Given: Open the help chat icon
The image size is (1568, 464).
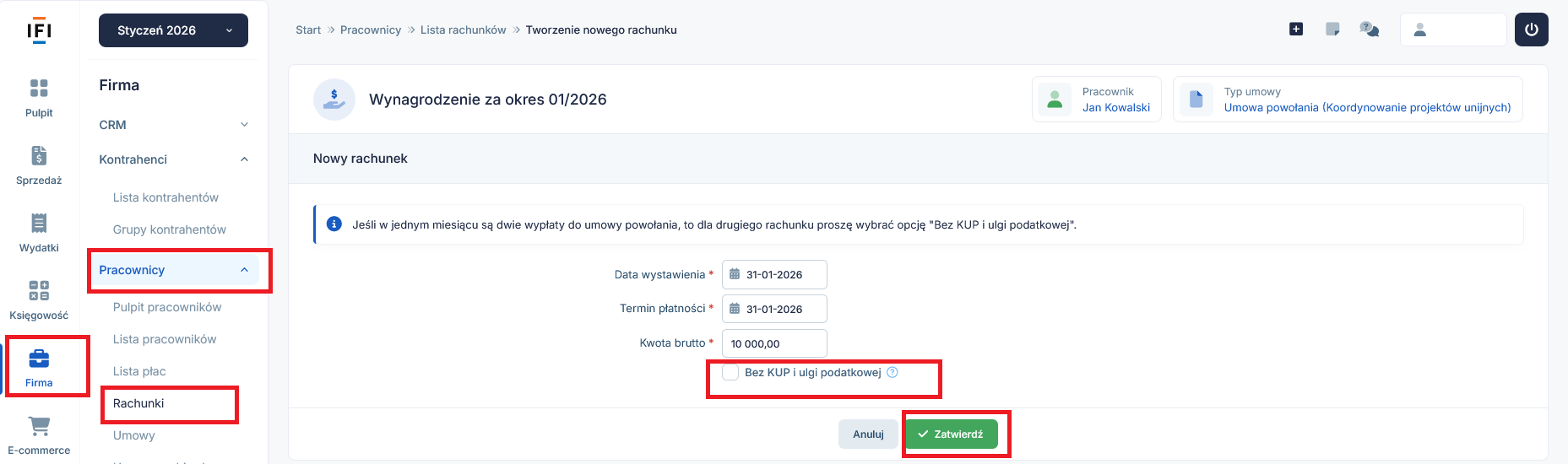Looking at the screenshot, I should click(x=1369, y=30).
